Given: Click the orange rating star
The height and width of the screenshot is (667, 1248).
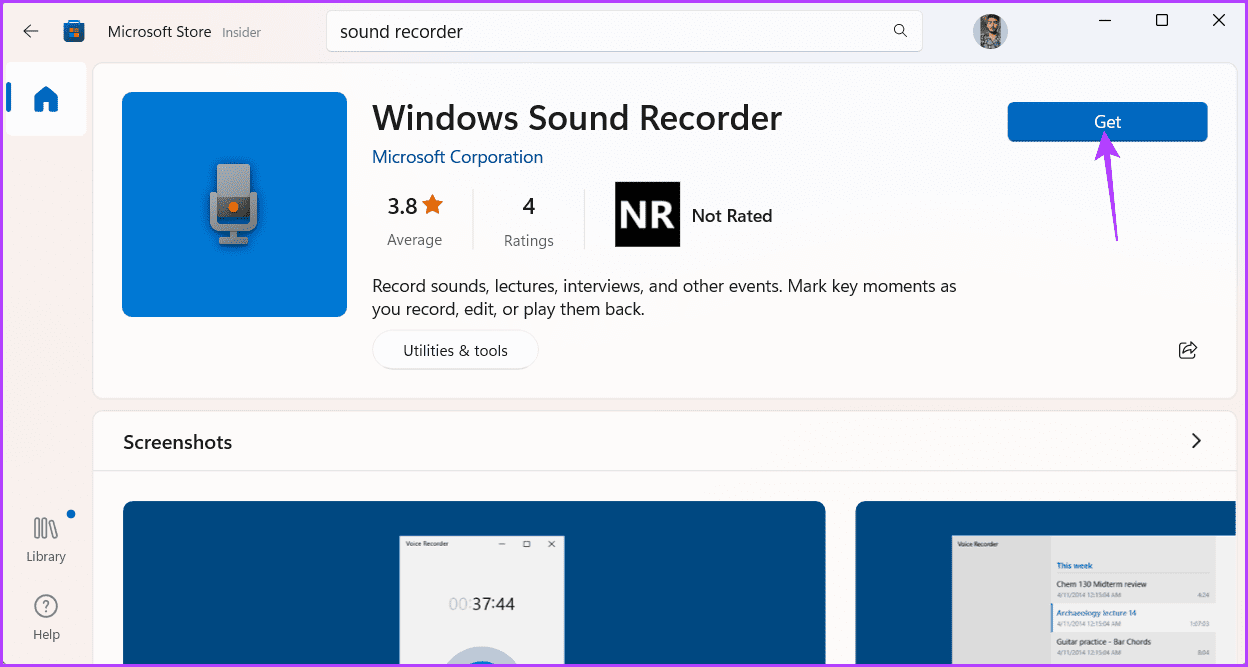Looking at the screenshot, I should pos(432,205).
